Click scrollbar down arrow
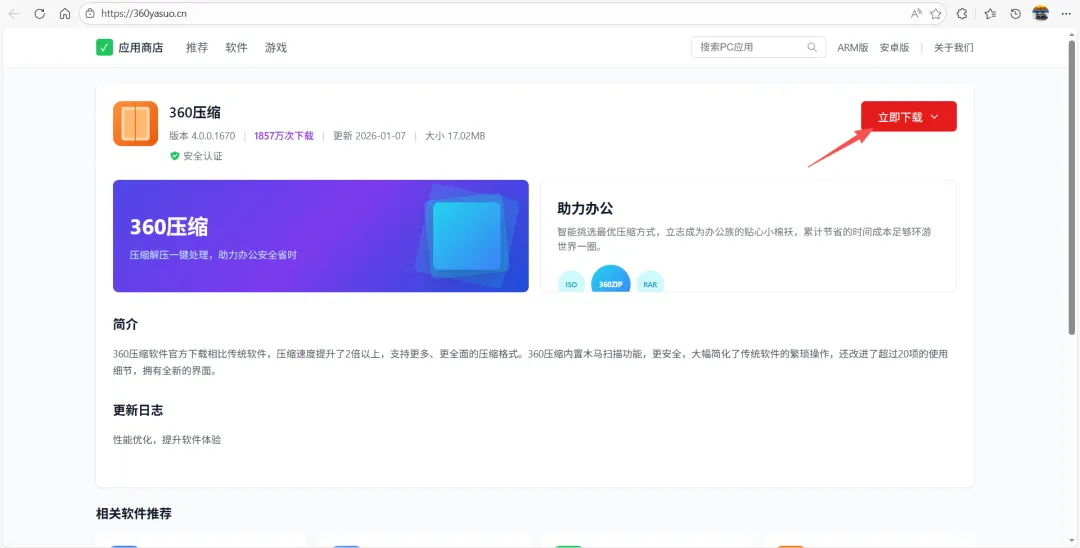1080x548 pixels. (1073, 541)
